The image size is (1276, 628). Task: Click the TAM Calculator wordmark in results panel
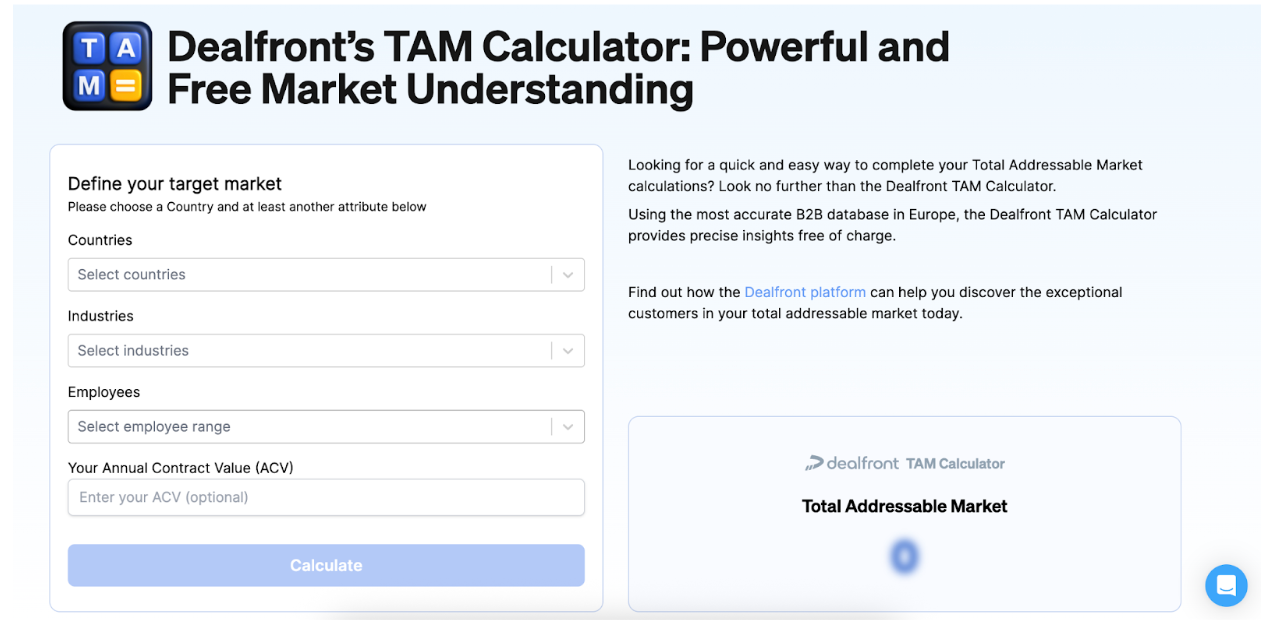(955, 463)
